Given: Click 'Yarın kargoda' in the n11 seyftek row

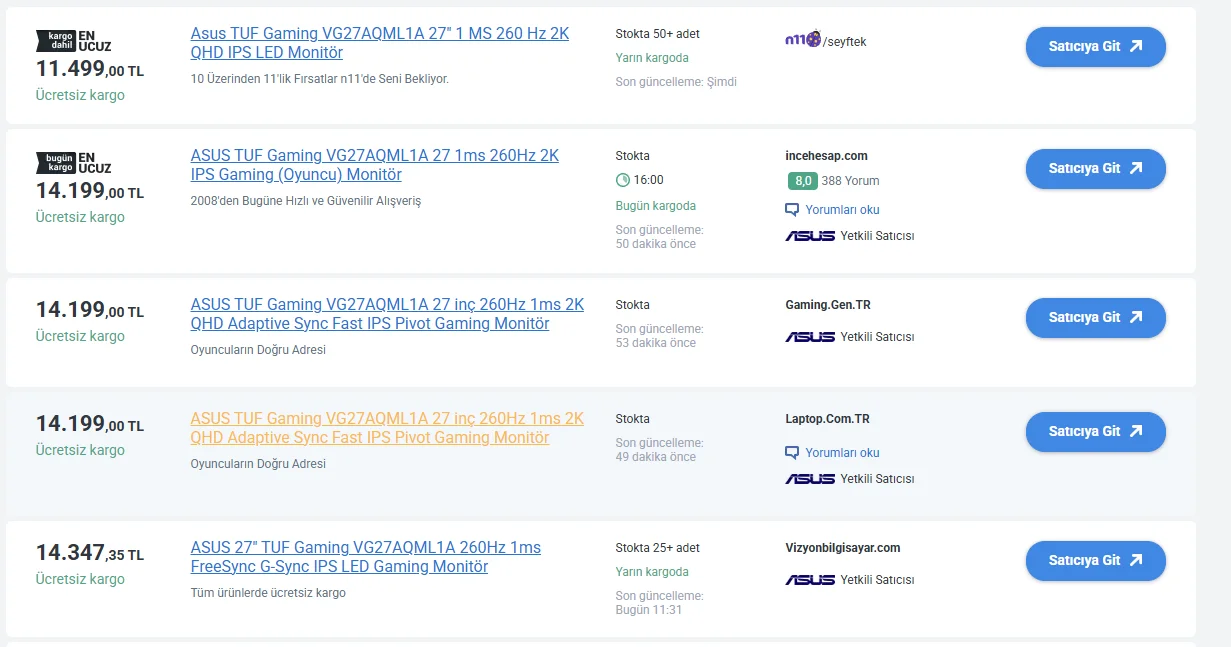Looking at the screenshot, I should 652,58.
